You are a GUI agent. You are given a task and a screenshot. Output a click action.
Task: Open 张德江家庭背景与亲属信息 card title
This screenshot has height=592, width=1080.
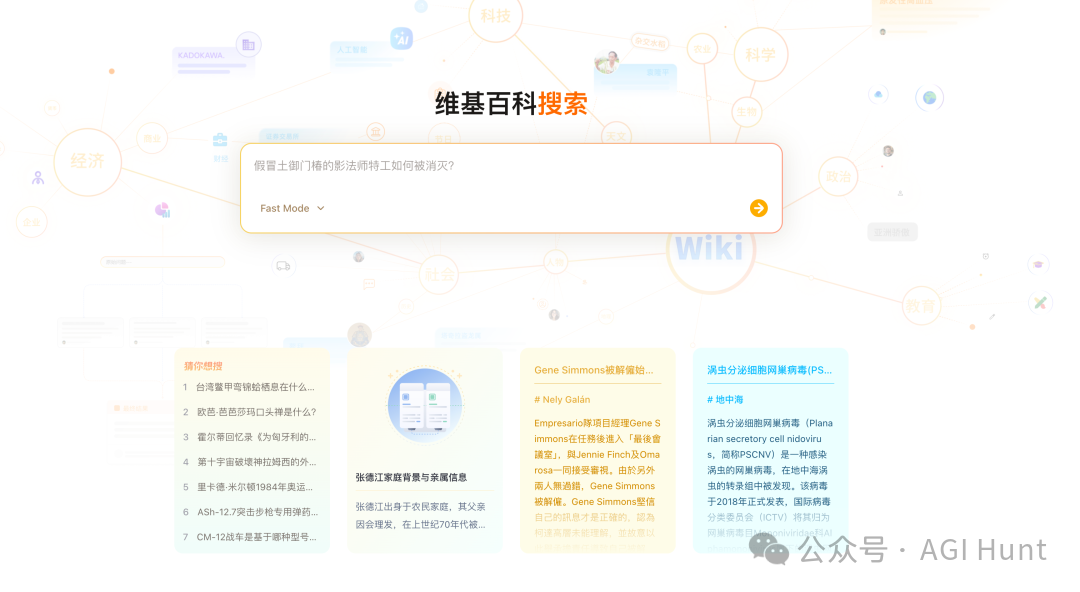coord(411,477)
